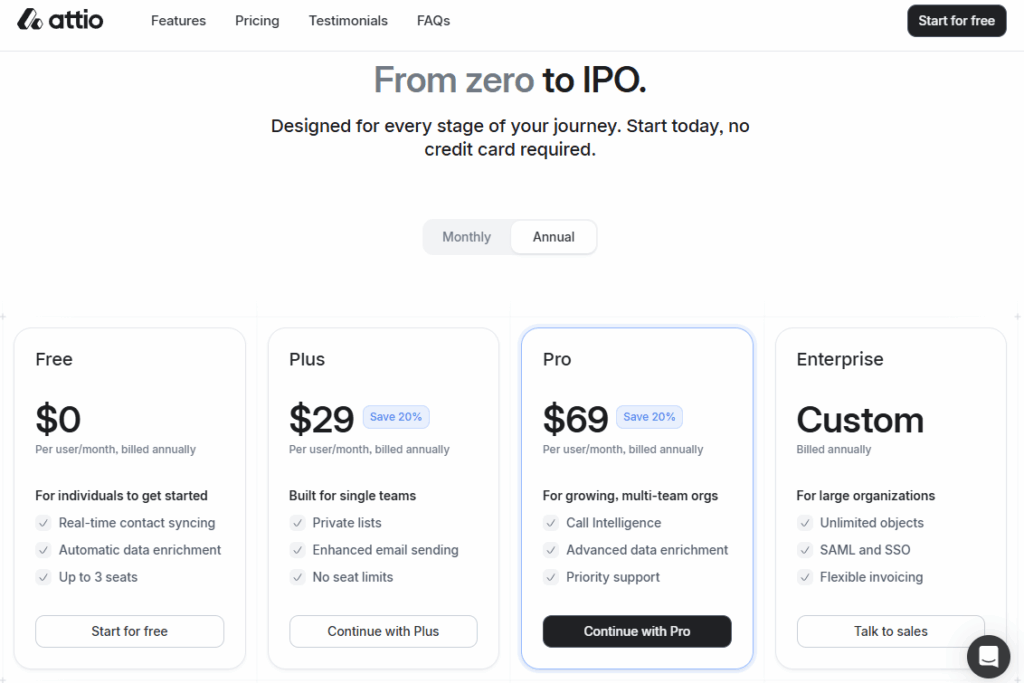1024x683 pixels.
Task: Click the checkmark next to Private lists
Action: click(297, 522)
